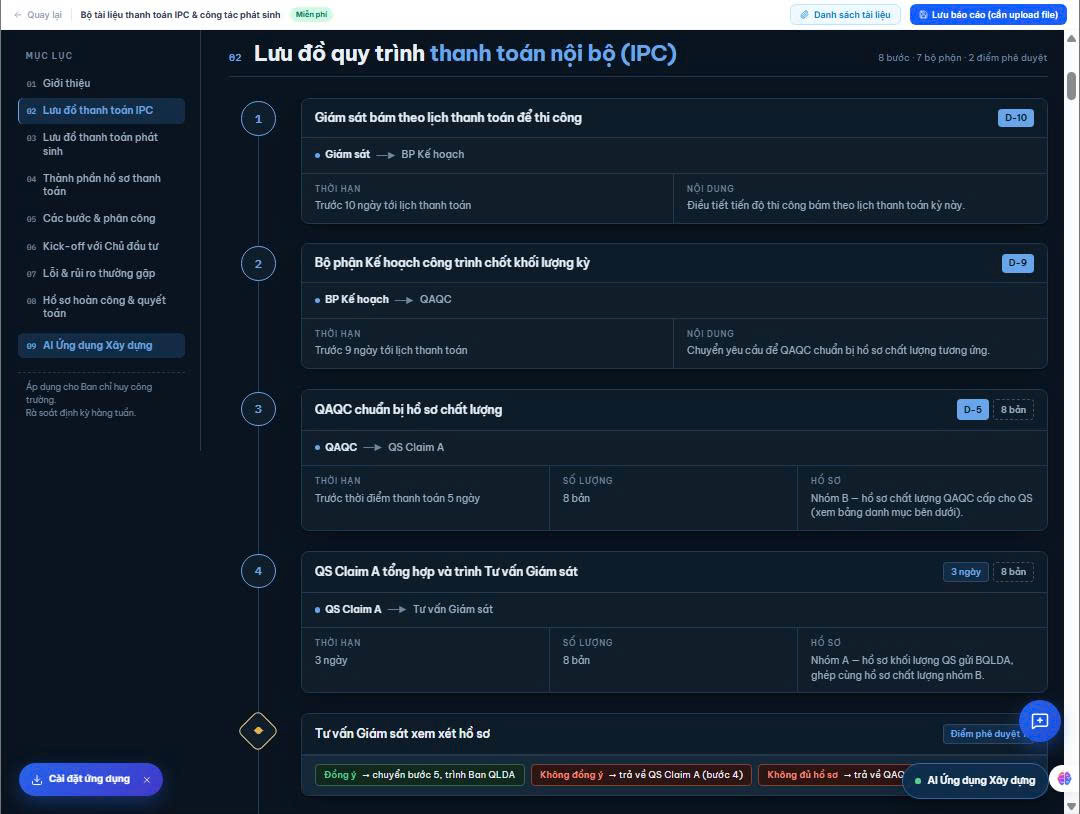This screenshot has width=1080, height=814.
Task: Click step 3 circle marker
Action: (258, 409)
